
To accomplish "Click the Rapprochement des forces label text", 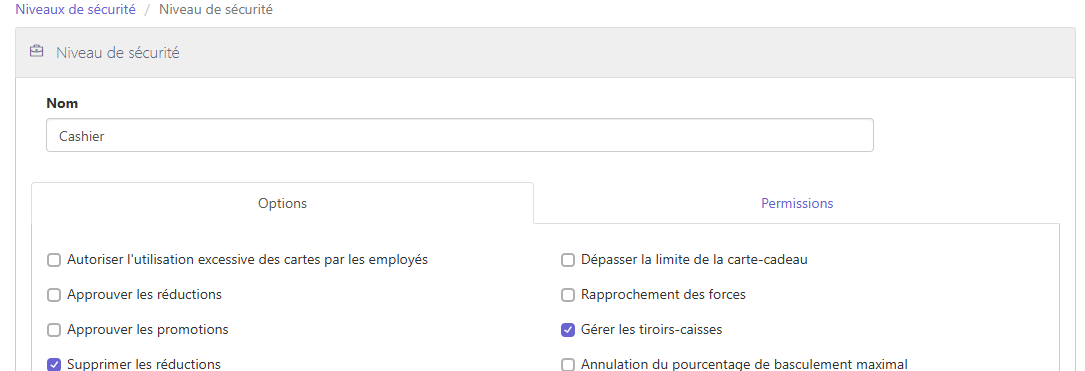I will pyautogui.click(x=664, y=294).
